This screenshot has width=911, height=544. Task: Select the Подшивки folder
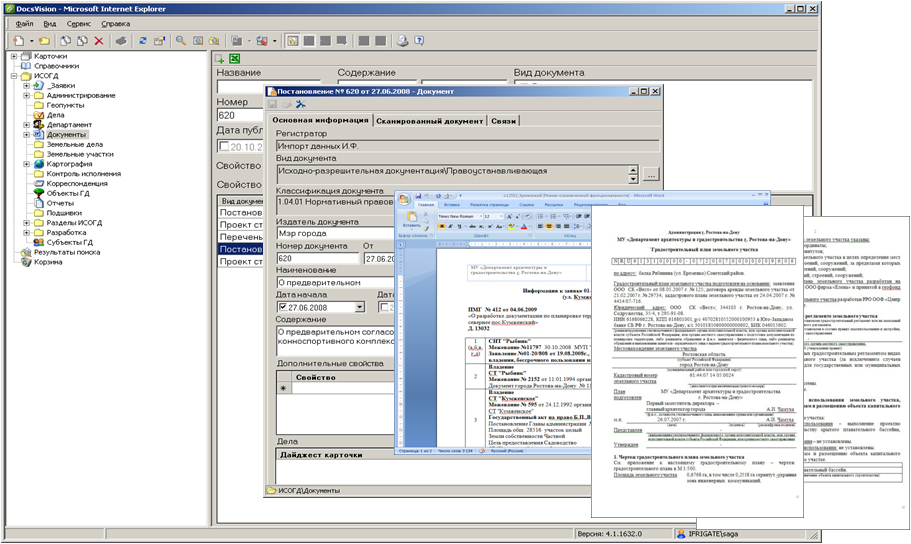click(64, 213)
